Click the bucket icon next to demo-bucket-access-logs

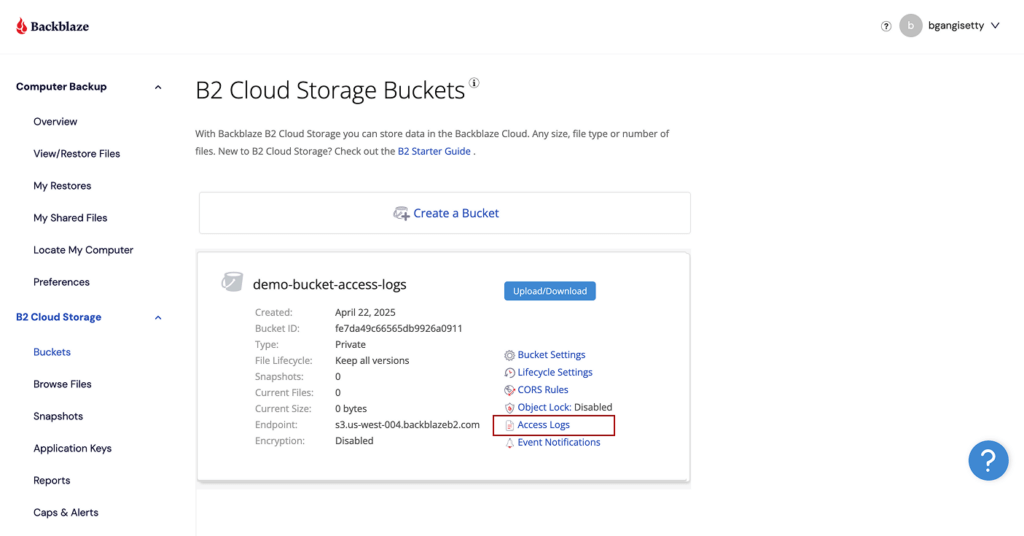[x=232, y=283]
